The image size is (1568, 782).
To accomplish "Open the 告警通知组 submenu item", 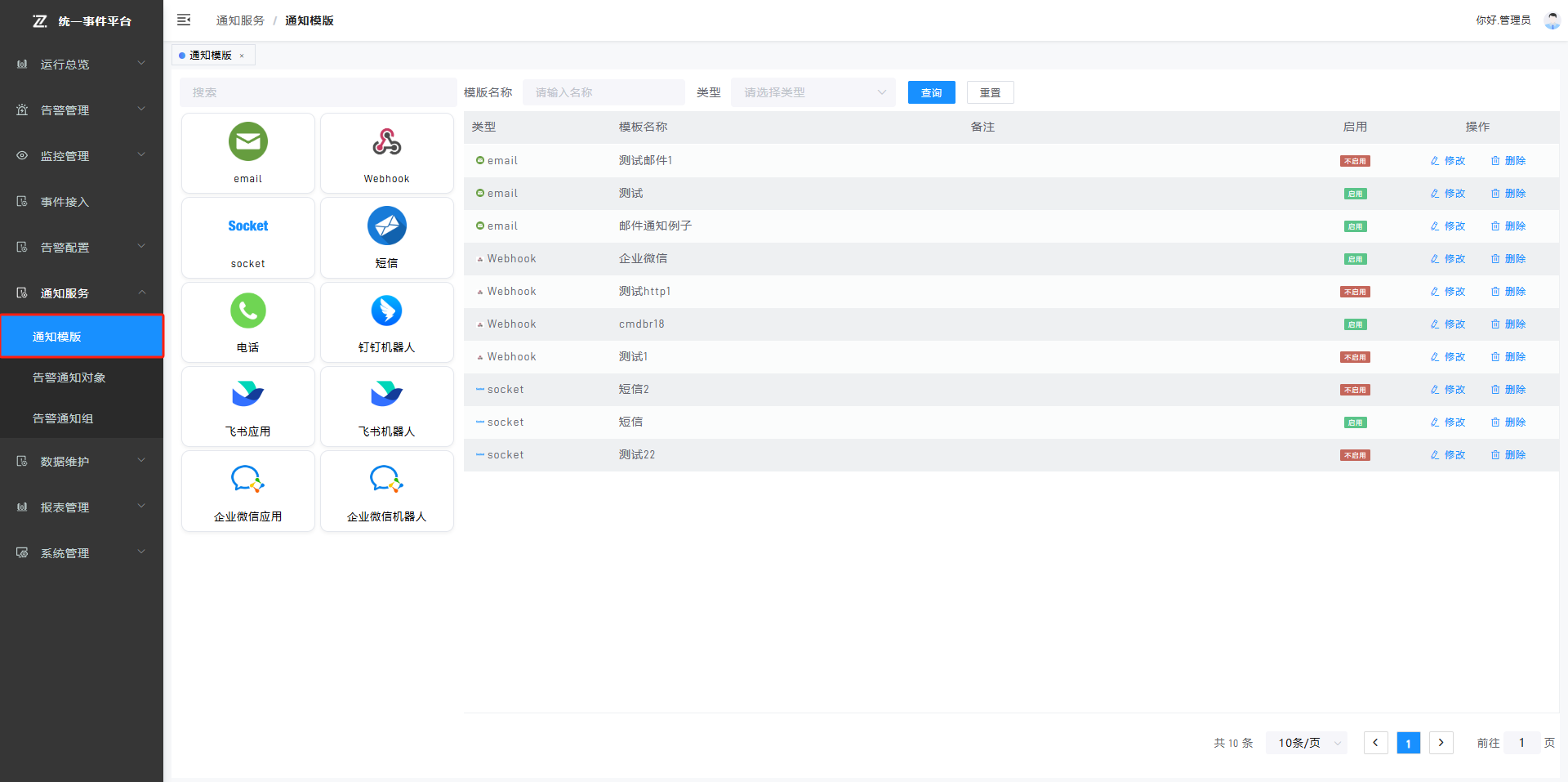I will (82, 418).
